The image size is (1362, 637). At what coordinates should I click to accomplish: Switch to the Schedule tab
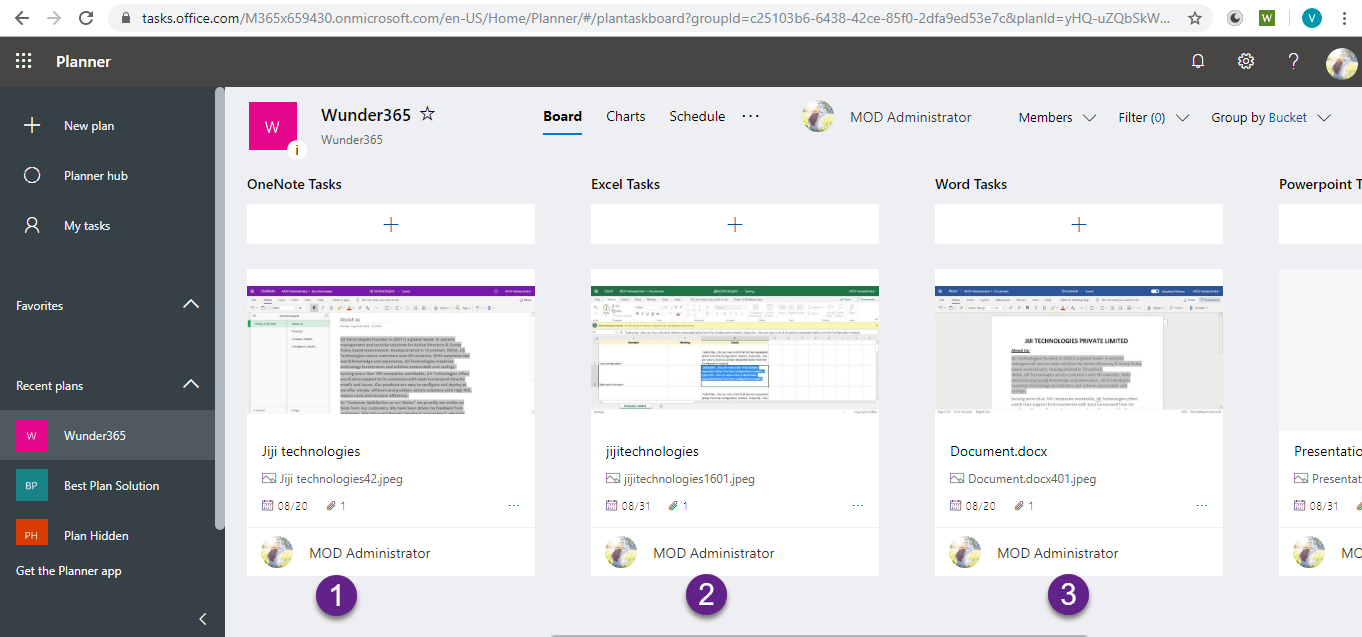coord(697,116)
